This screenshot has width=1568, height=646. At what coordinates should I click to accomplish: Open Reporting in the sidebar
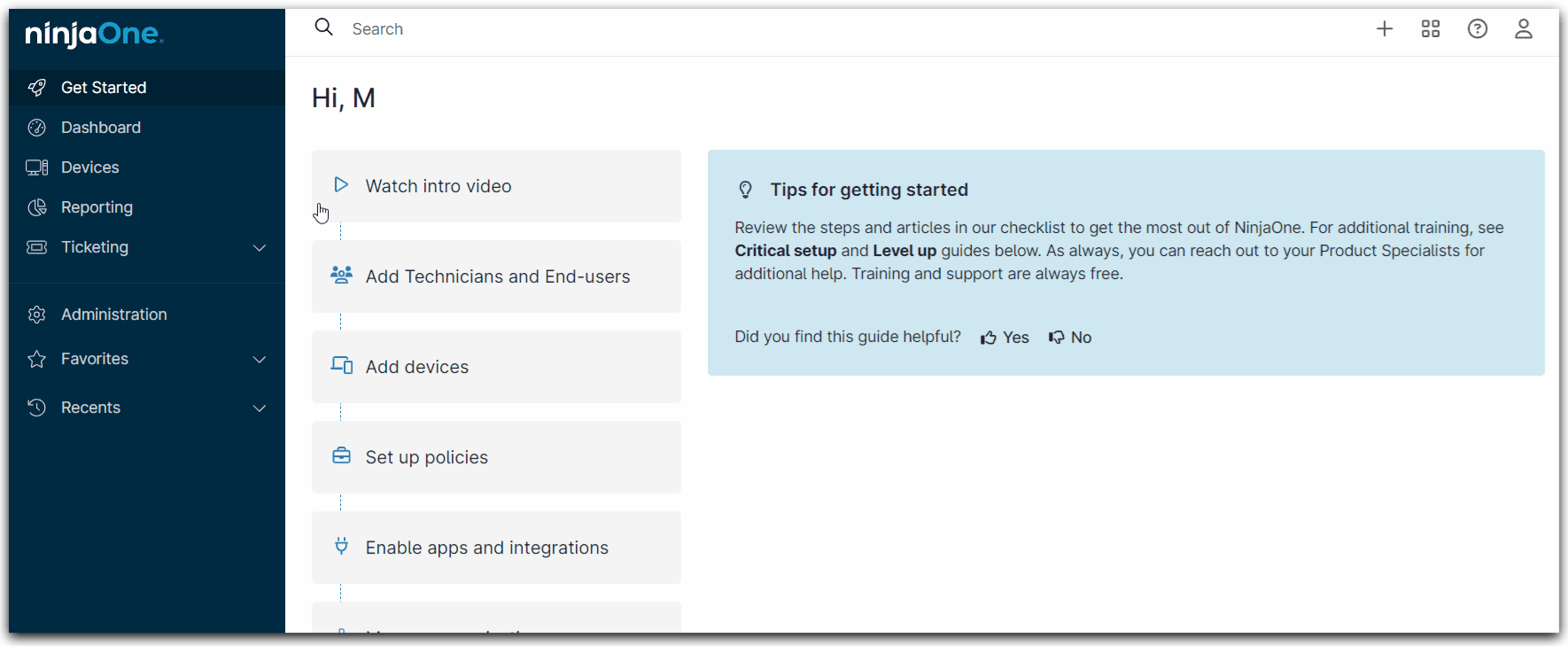click(97, 207)
